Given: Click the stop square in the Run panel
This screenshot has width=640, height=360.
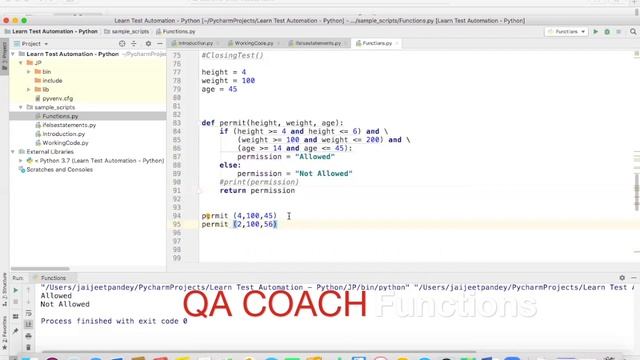Looking at the screenshot, I should 16,302.
